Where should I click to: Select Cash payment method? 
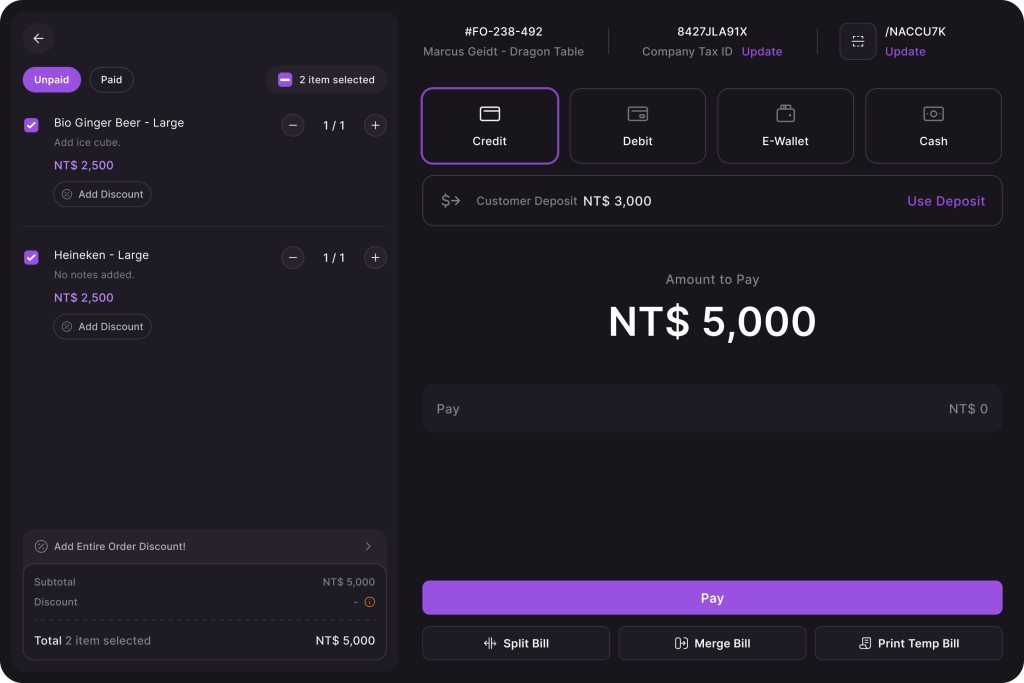click(x=933, y=126)
